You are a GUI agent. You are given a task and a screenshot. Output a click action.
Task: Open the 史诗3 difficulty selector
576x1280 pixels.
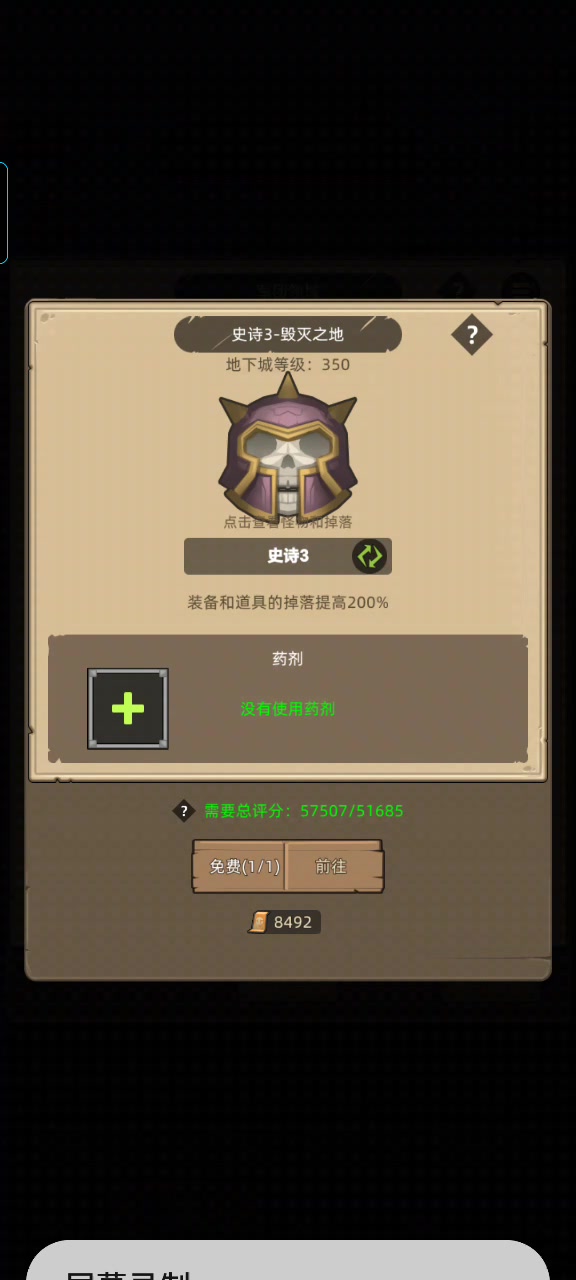(x=288, y=556)
